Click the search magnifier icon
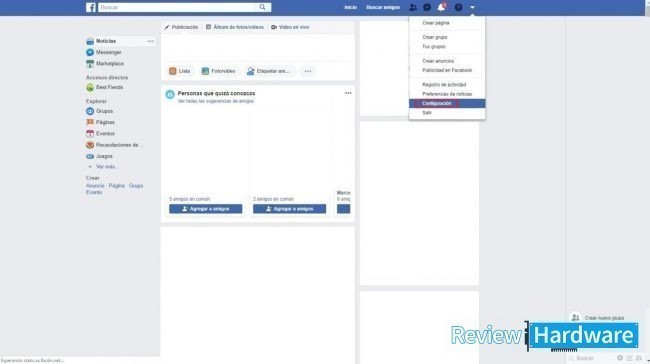Screen dimensions: 650x364 coord(262,7)
